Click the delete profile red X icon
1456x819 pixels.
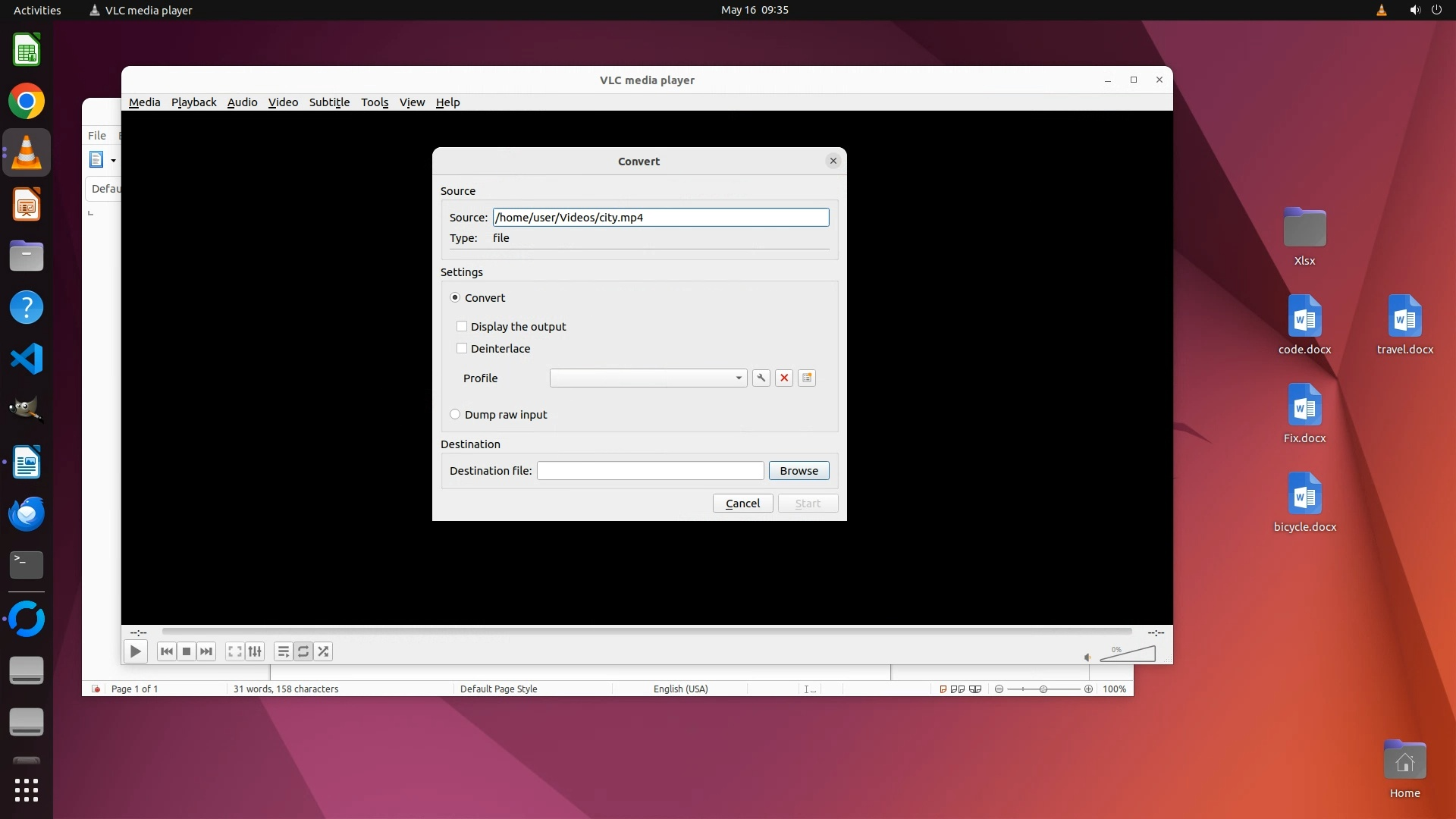[x=784, y=378]
